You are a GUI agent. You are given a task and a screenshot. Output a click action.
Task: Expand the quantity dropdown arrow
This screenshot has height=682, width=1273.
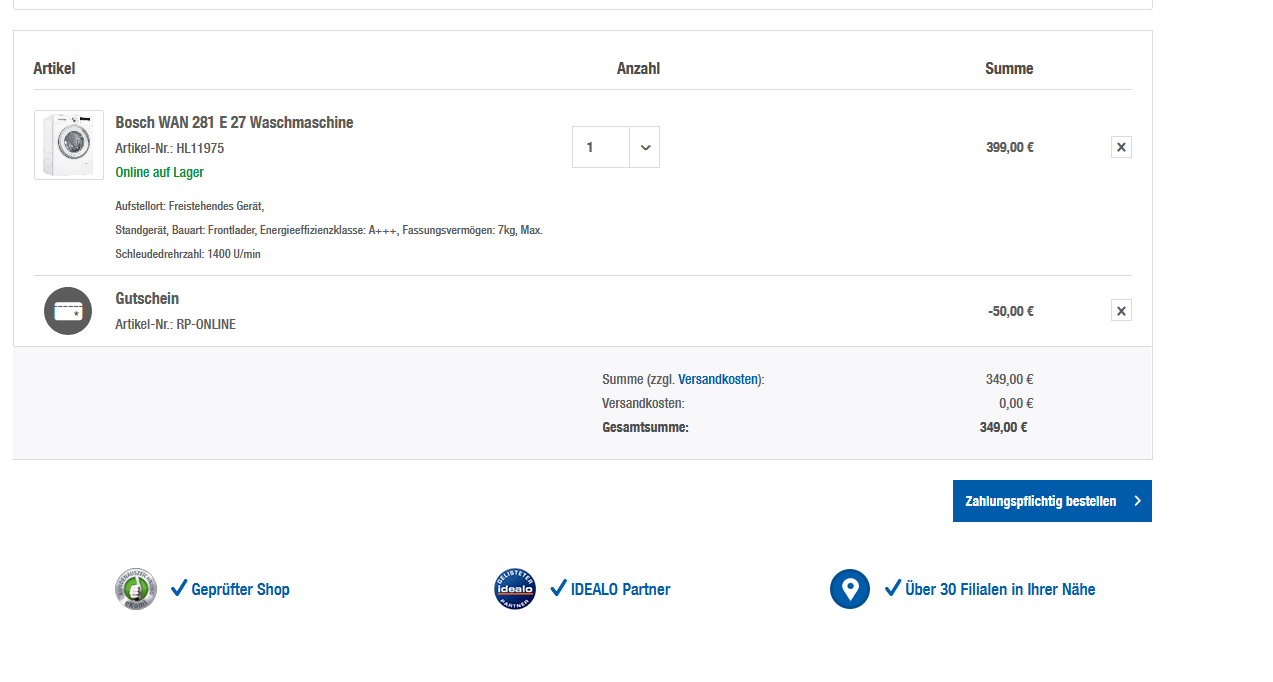(645, 148)
